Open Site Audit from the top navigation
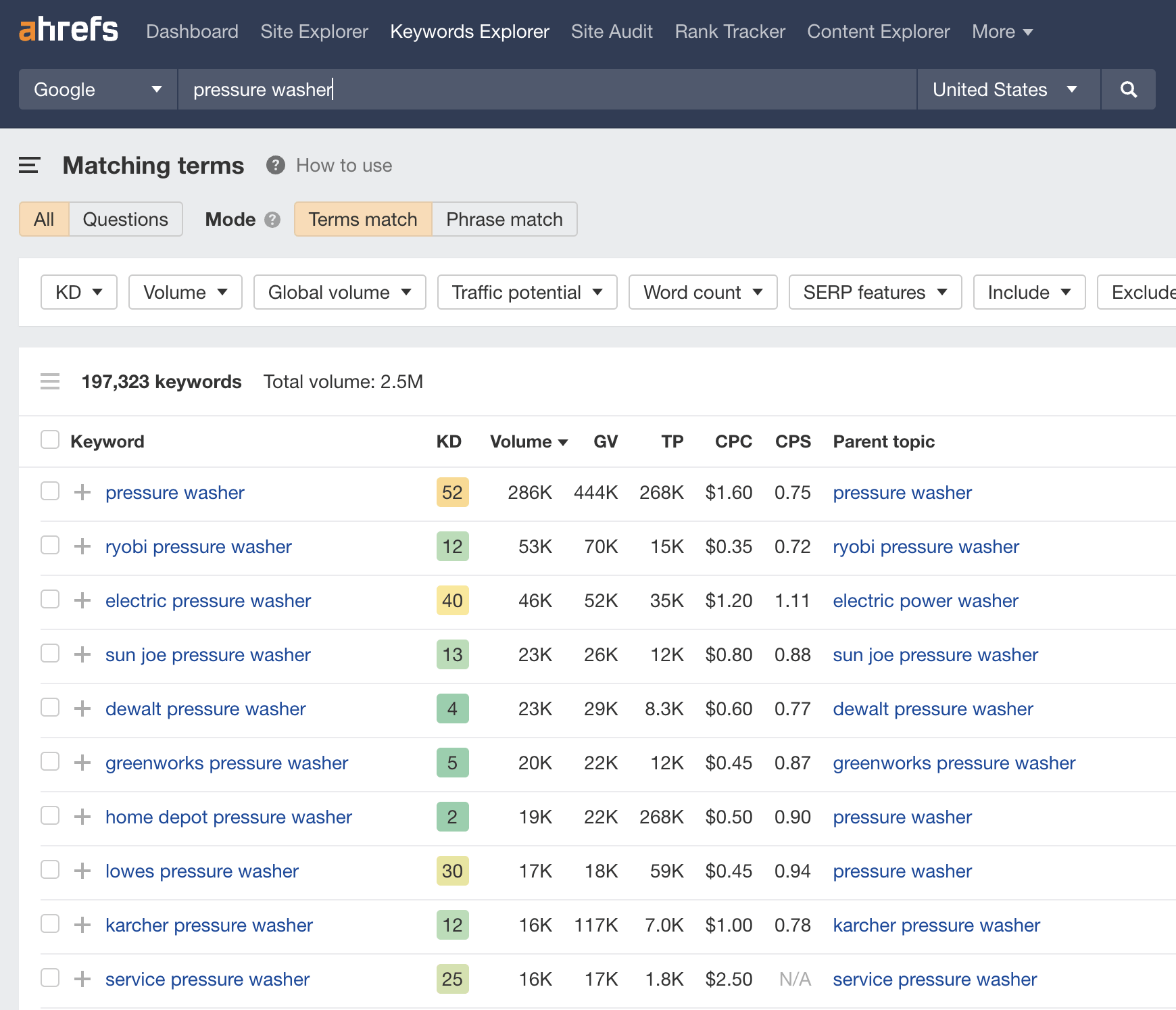Viewport: 1176px width, 1010px height. [x=612, y=31]
